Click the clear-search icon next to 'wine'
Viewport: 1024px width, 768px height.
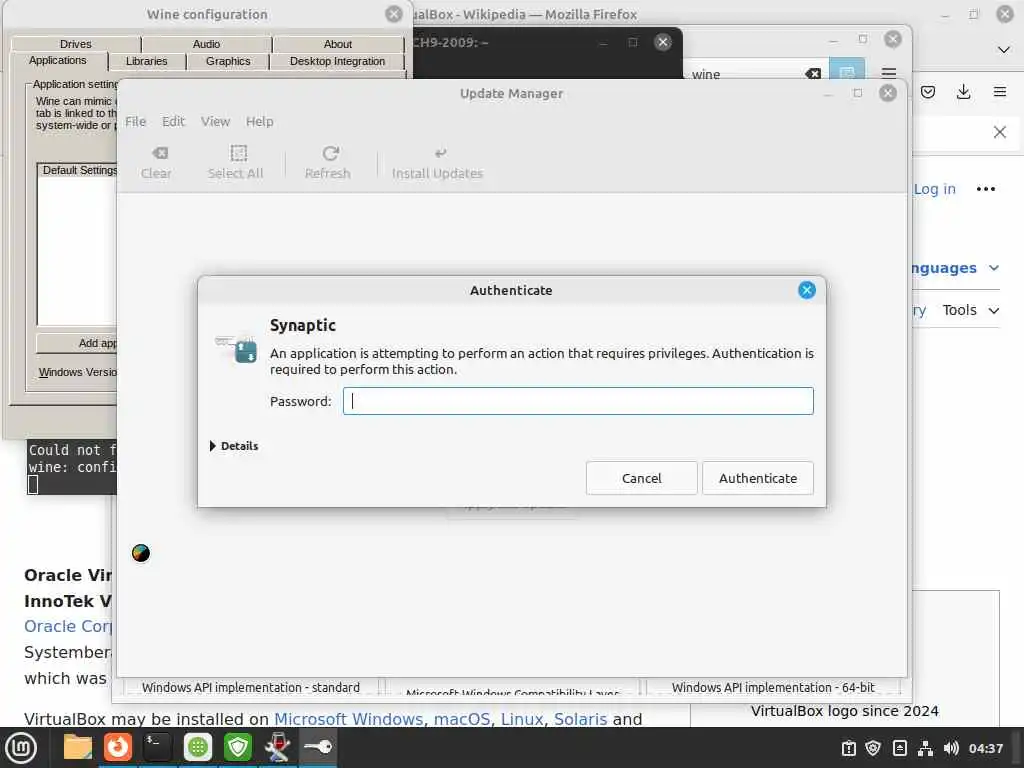coord(813,74)
